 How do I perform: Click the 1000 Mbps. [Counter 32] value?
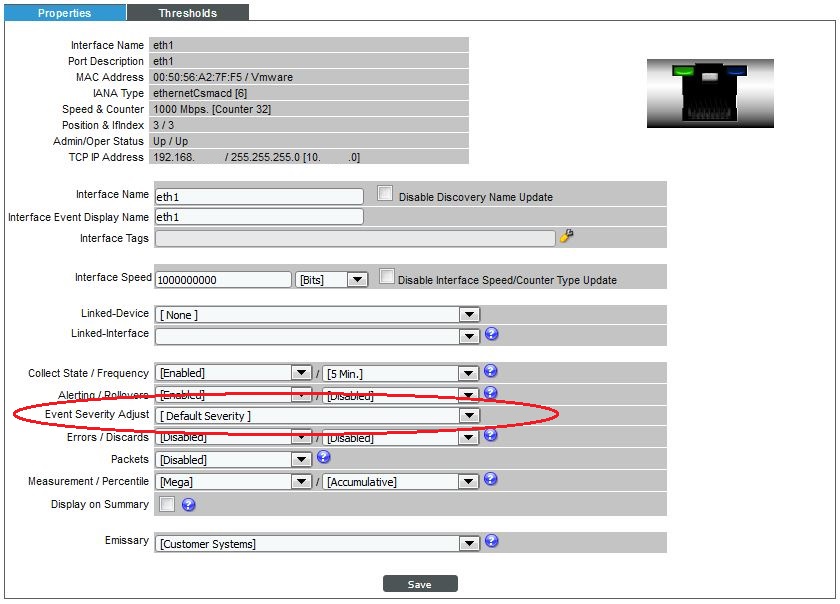[212, 109]
